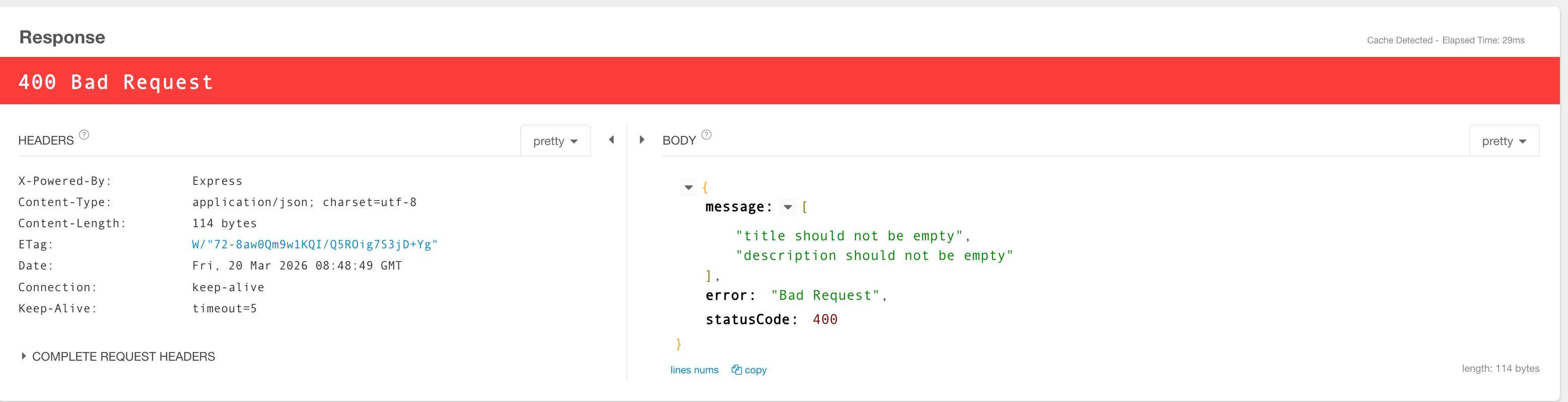Viewport: 1568px width, 402px height.
Task: Click the statusCode value 400
Action: 825,319
